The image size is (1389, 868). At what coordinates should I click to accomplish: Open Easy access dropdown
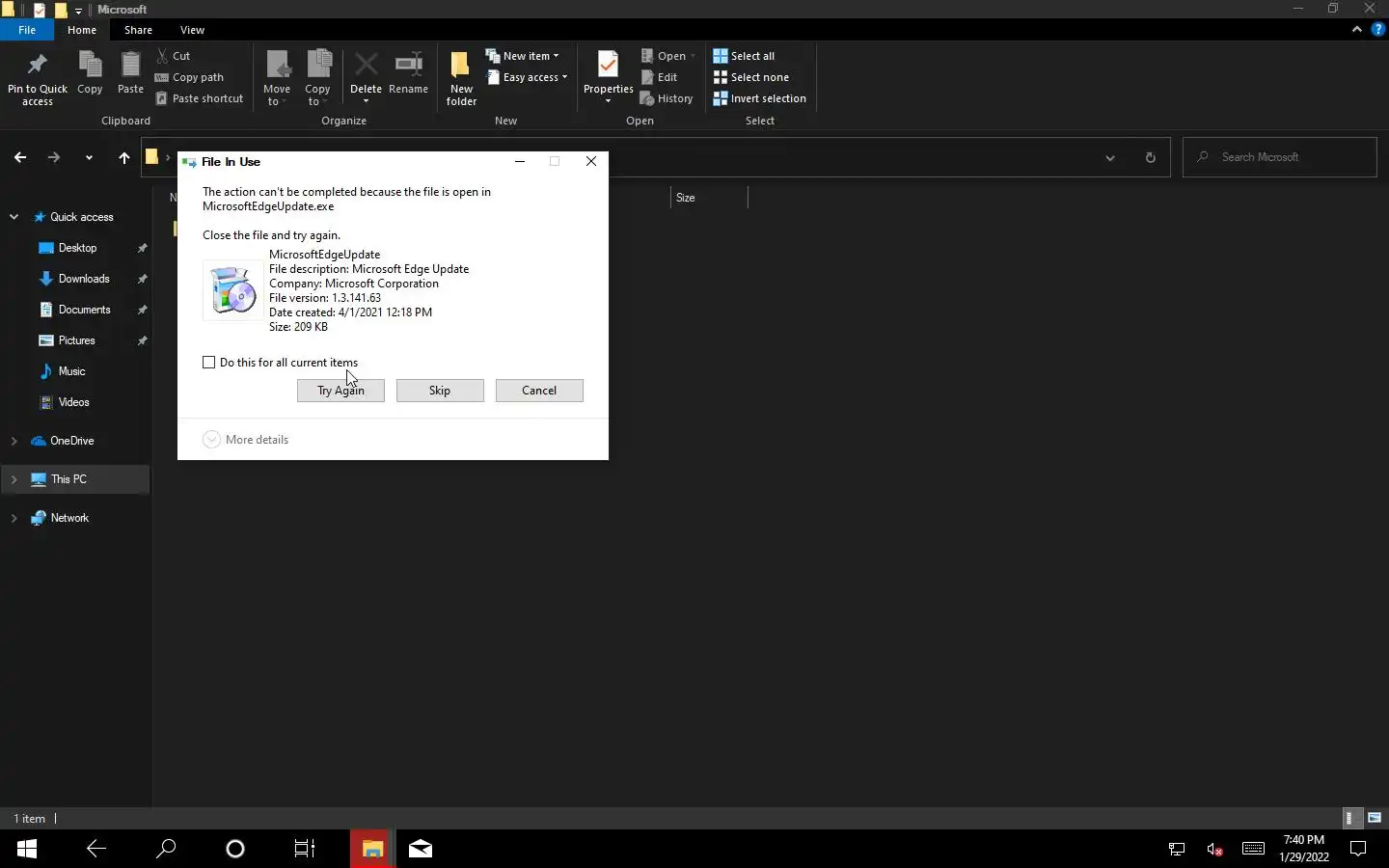pyautogui.click(x=527, y=77)
